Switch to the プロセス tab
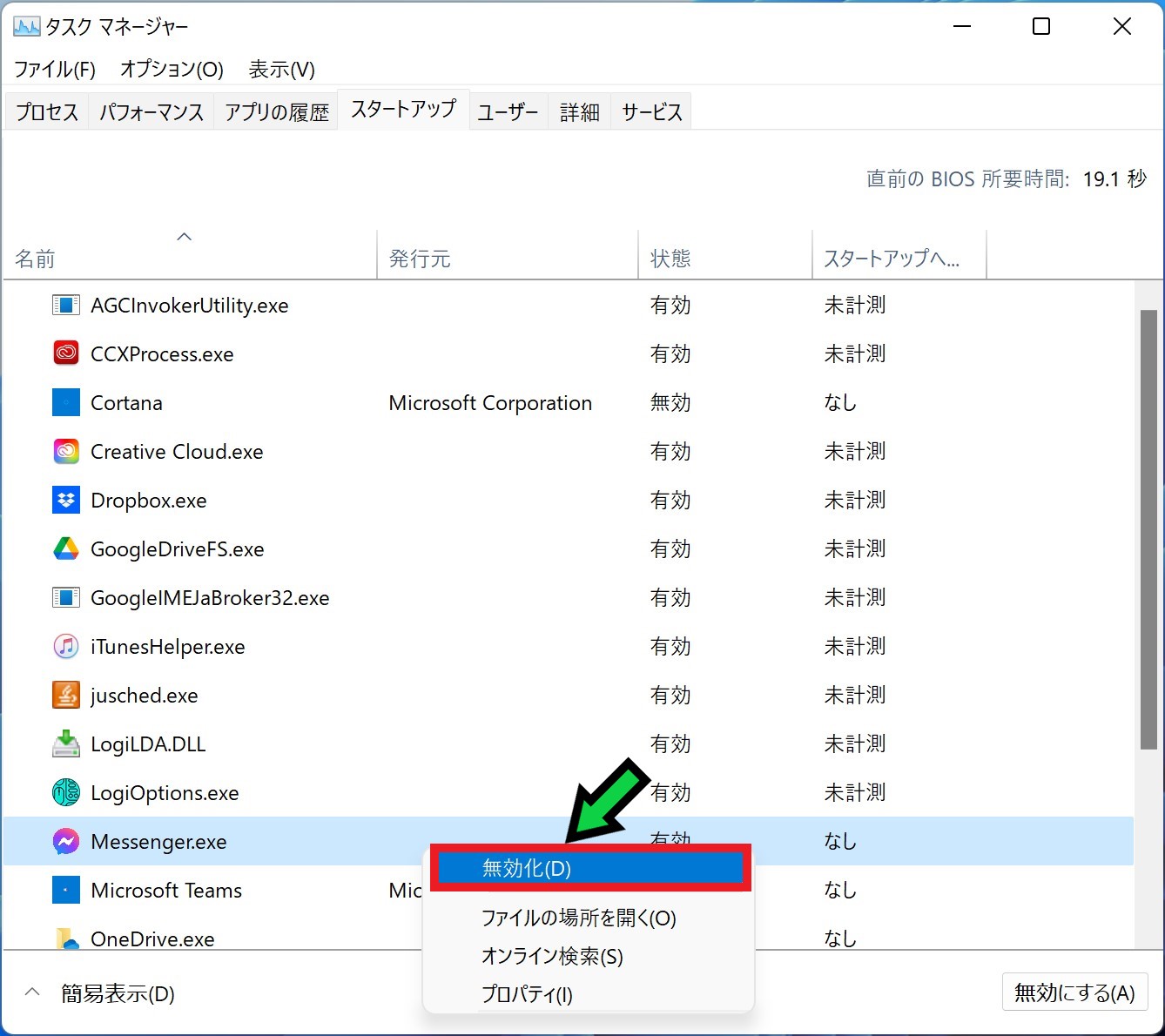 [x=47, y=112]
